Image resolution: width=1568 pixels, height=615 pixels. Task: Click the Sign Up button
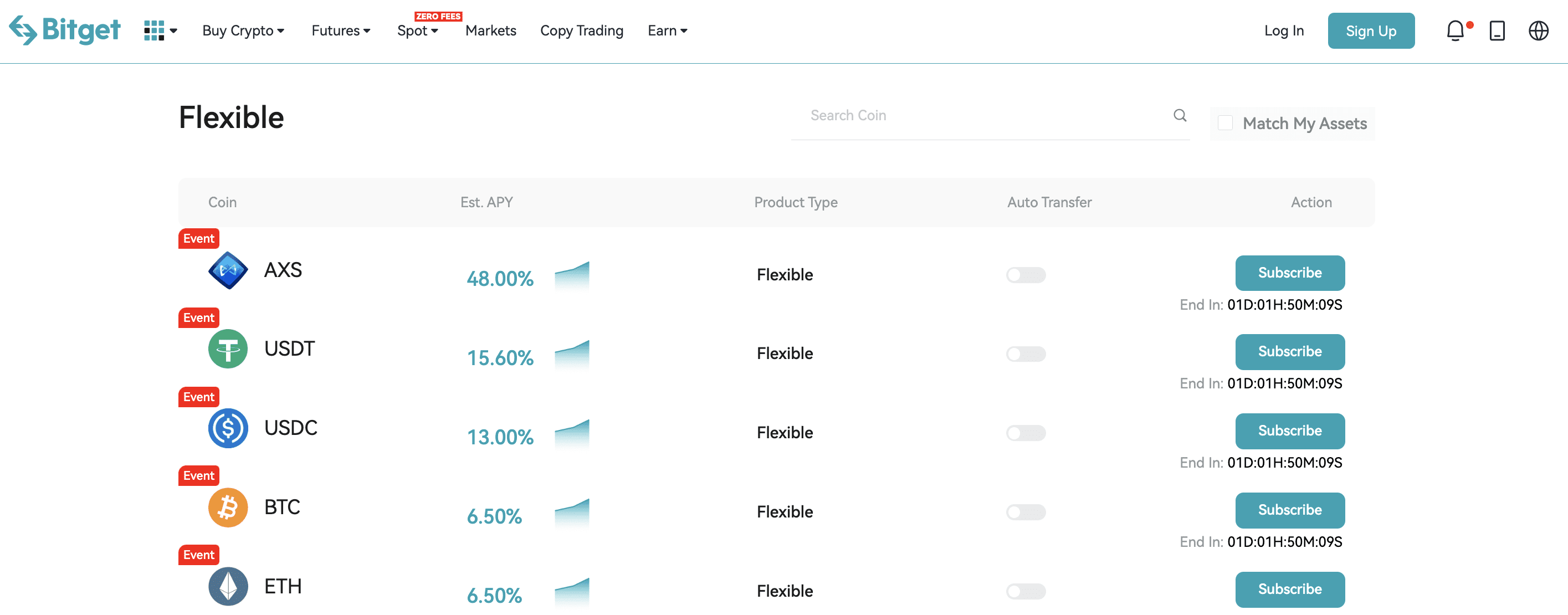(x=1371, y=30)
